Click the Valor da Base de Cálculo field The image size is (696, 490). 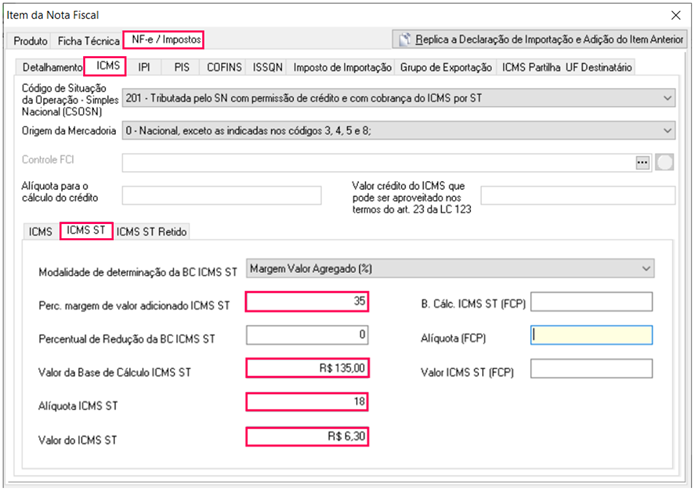point(307,369)
